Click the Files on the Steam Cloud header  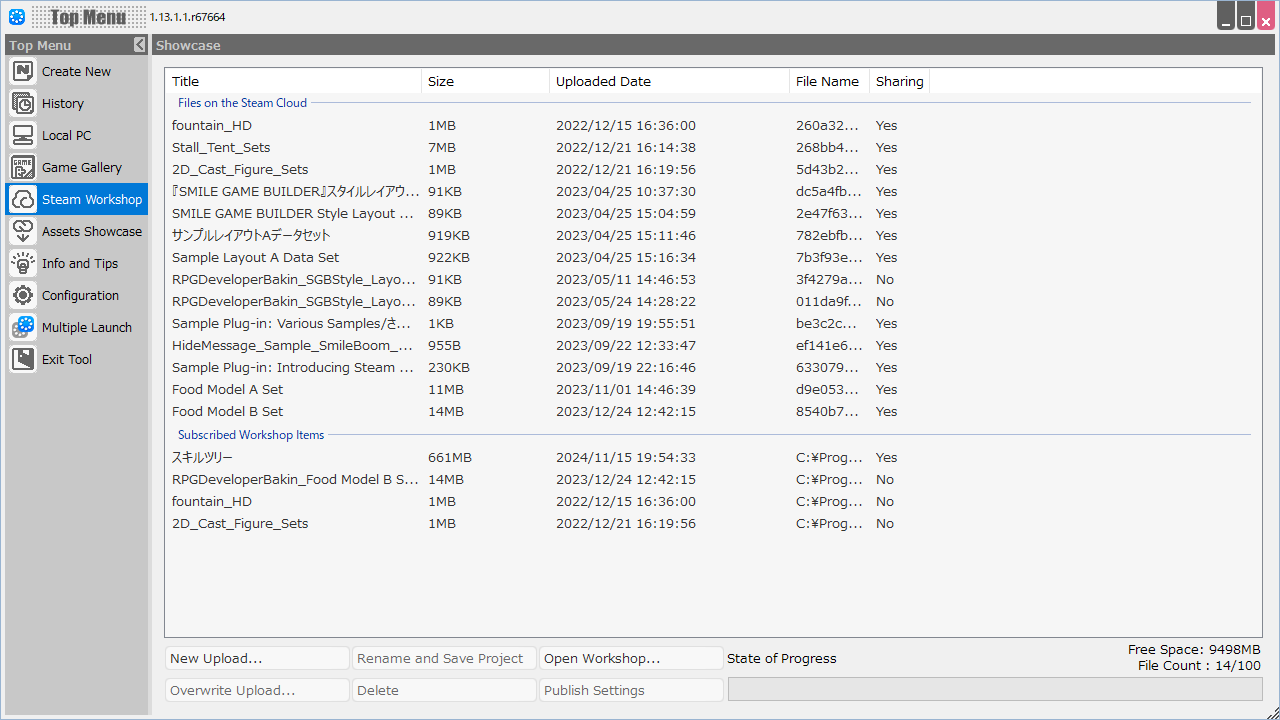(242, 103)
